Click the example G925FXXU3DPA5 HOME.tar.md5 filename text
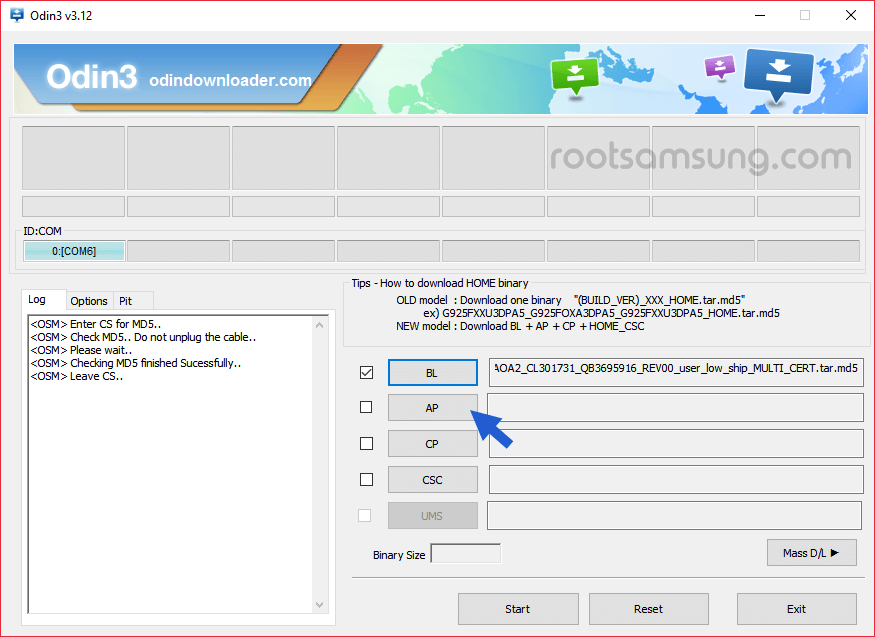Viewport: 875px width, 637px height. pyautogui.click(x=611, y=313)
